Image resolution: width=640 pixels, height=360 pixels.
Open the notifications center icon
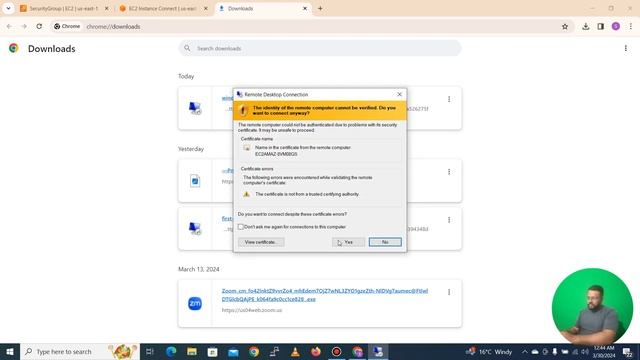click(x=628, y=351)
